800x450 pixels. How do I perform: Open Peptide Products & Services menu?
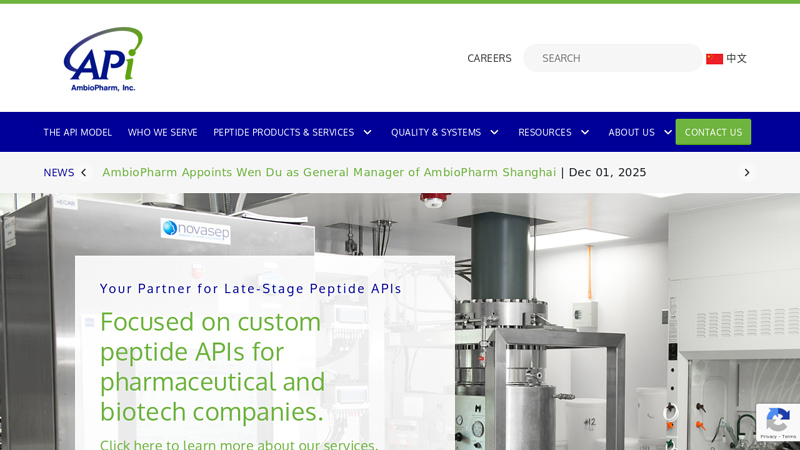284,132
